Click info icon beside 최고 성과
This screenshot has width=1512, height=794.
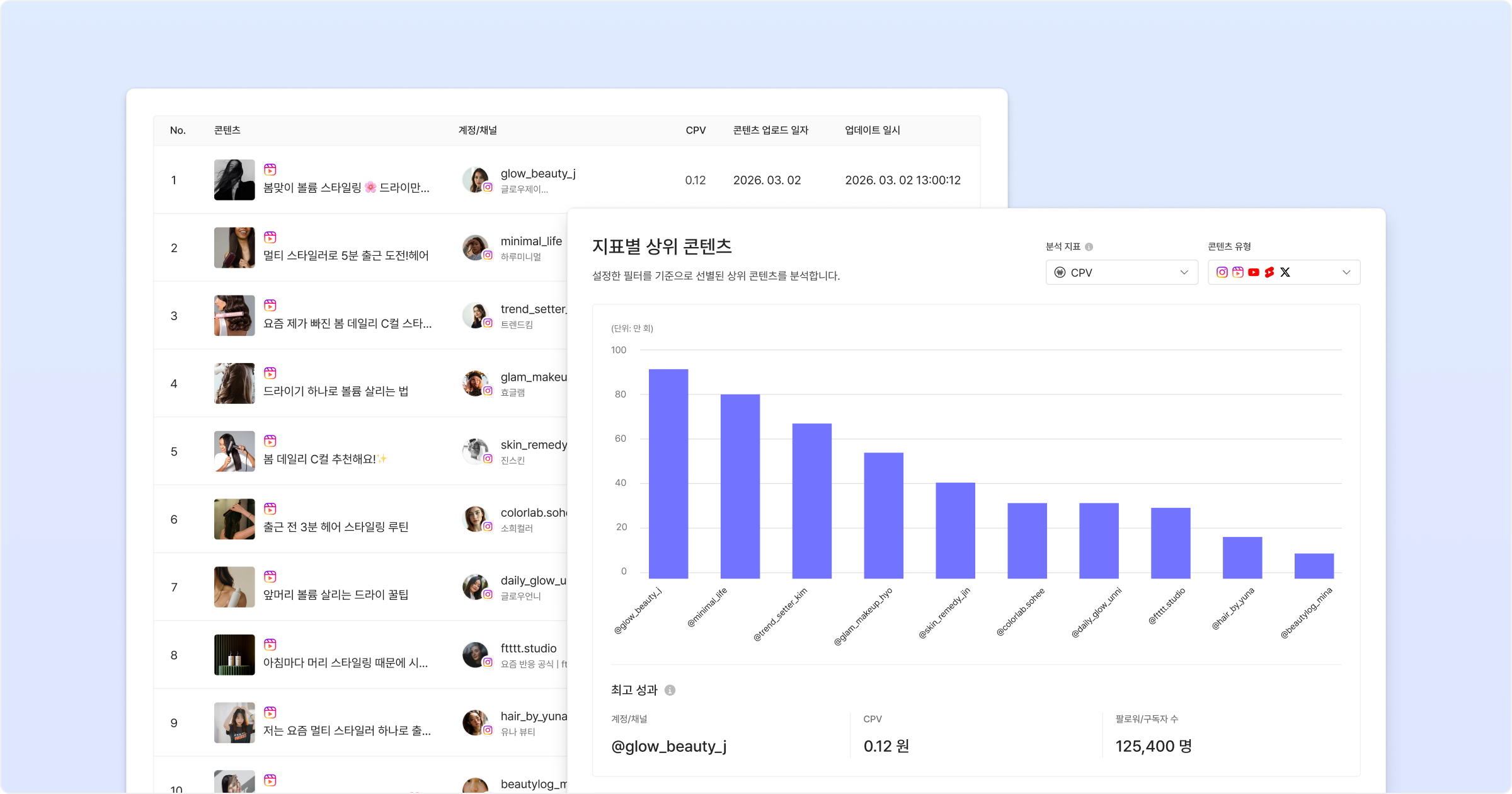click(x=670, y=690)
